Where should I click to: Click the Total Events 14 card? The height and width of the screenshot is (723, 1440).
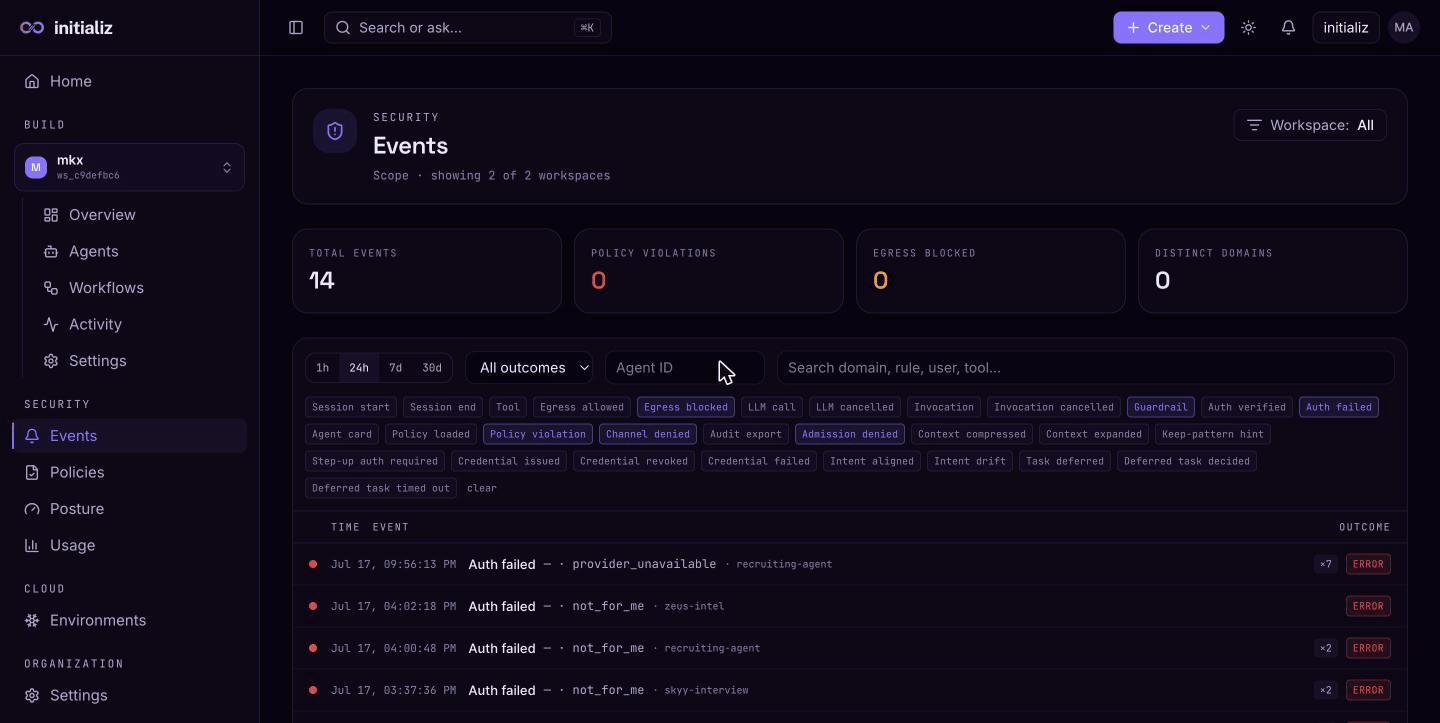point(427,271)
